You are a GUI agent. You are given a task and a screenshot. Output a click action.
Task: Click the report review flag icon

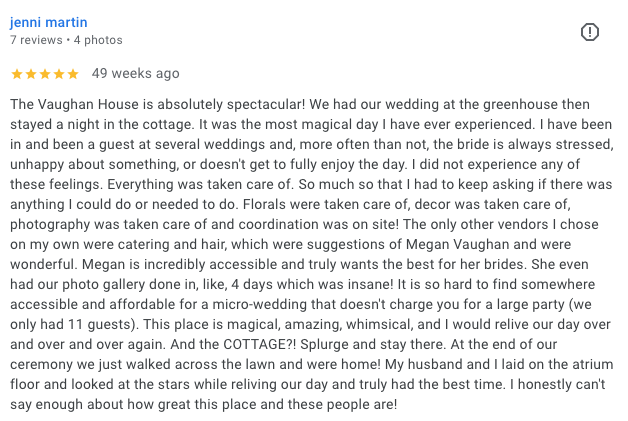coord(590,32)
